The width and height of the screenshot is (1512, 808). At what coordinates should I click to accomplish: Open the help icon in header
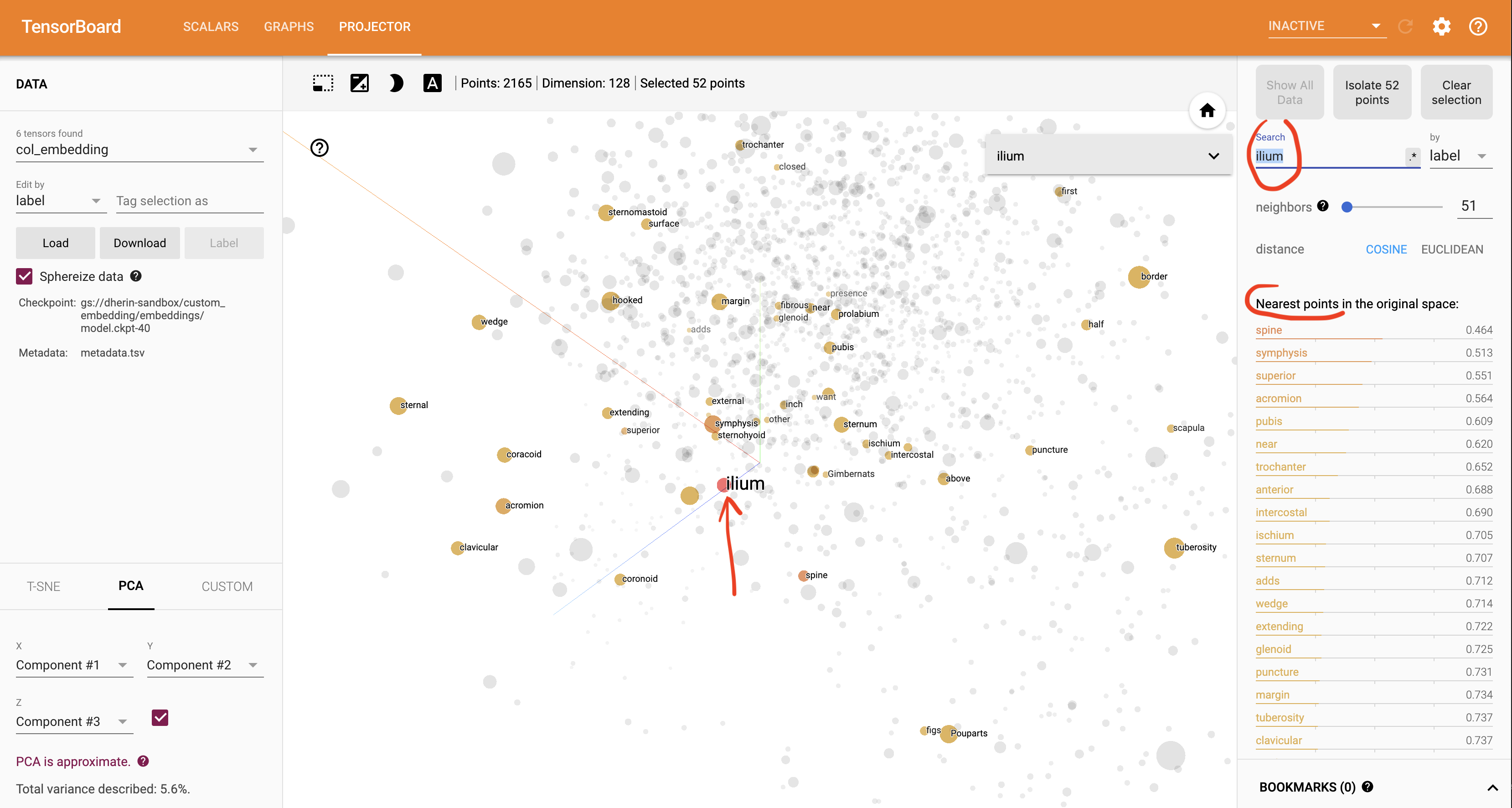1477,26
